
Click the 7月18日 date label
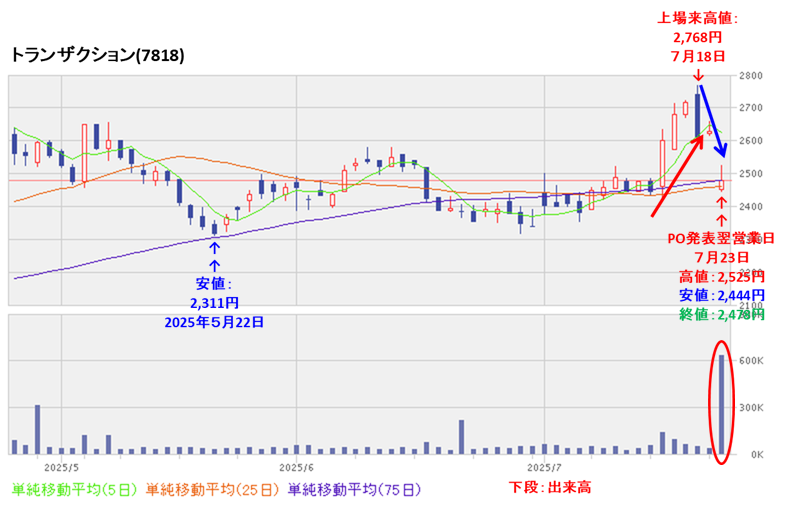point(698,56)
